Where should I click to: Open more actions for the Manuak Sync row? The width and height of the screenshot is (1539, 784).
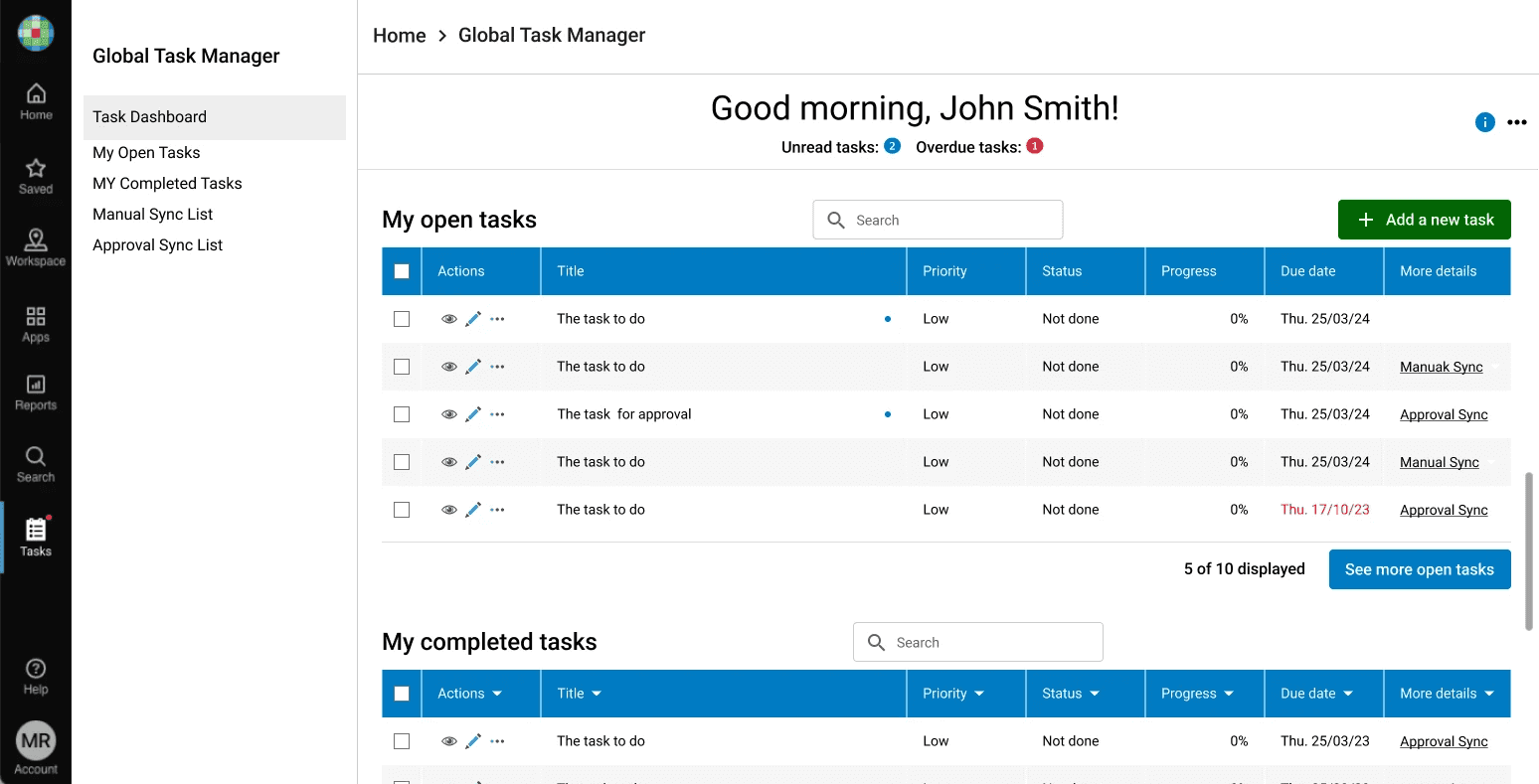(x=498, y=367)
